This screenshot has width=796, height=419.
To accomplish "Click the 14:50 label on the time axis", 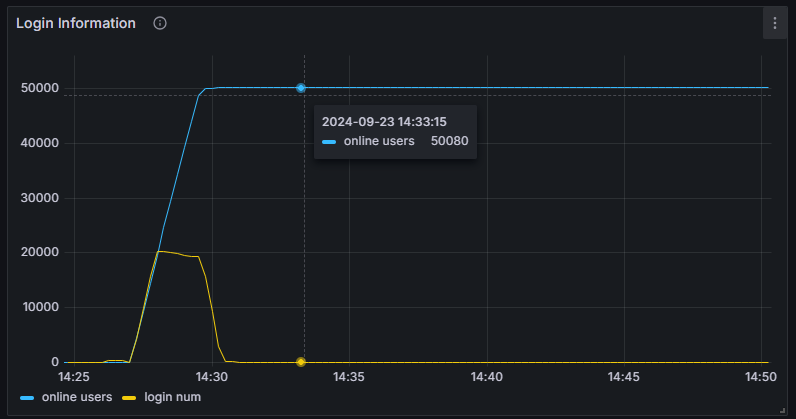I will (x=761, y=378).
